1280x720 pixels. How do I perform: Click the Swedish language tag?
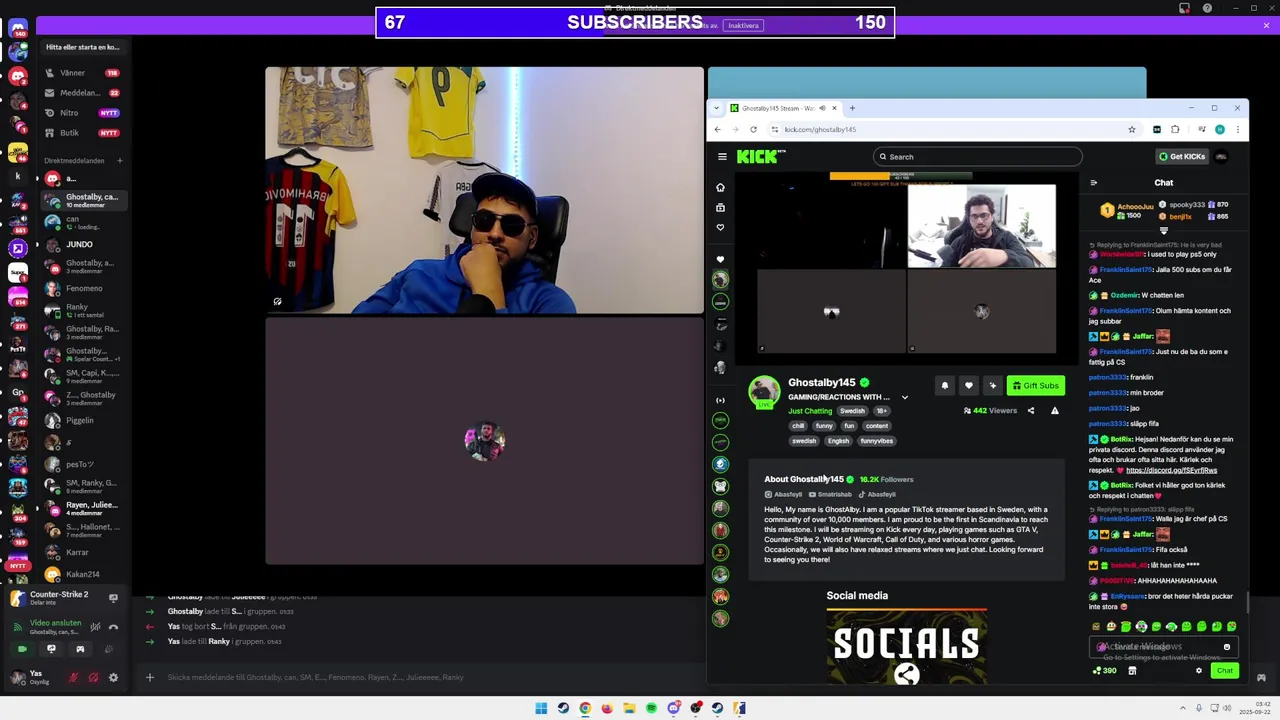852,410
